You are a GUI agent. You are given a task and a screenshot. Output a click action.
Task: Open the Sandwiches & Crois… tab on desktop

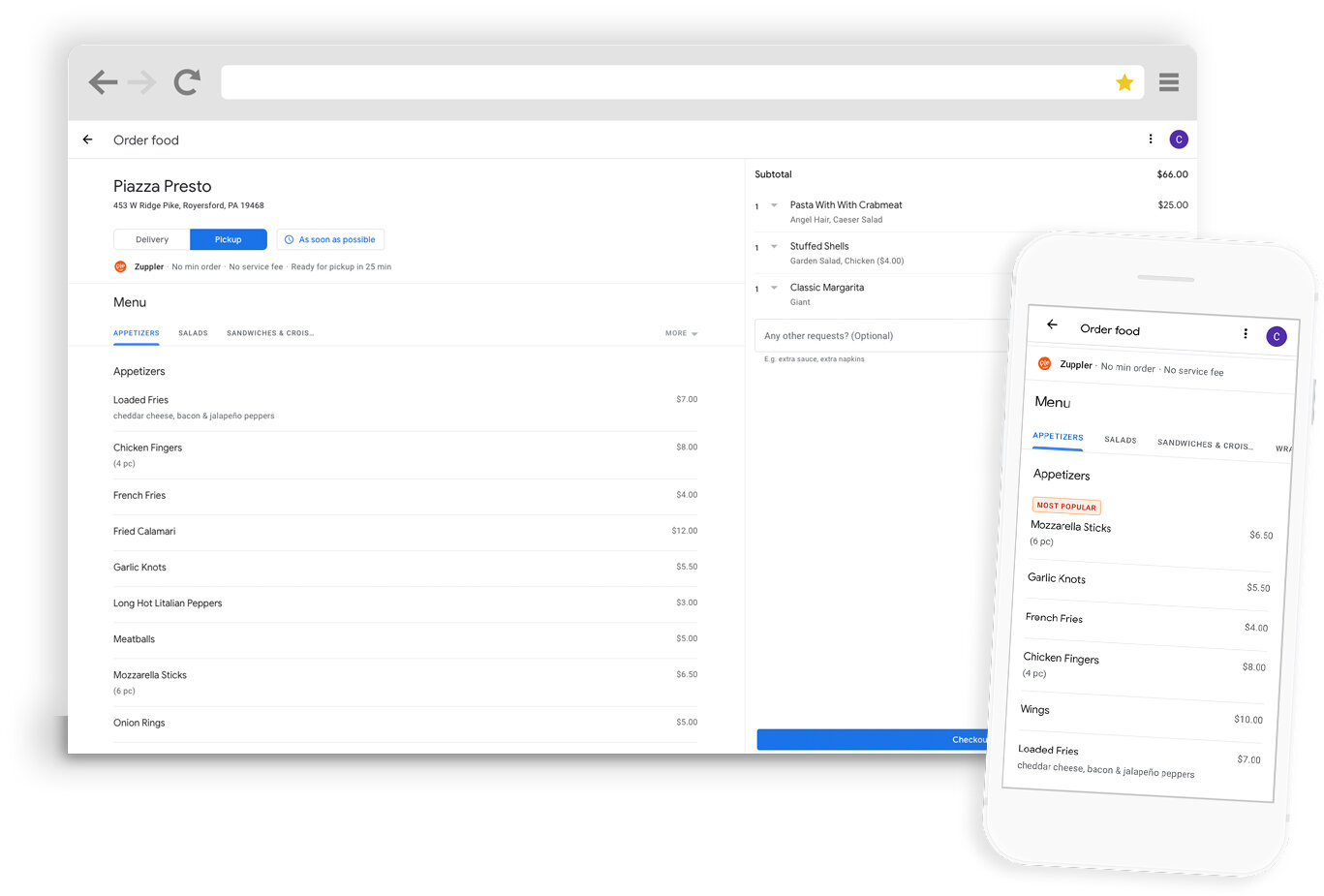tap(270, 333)
